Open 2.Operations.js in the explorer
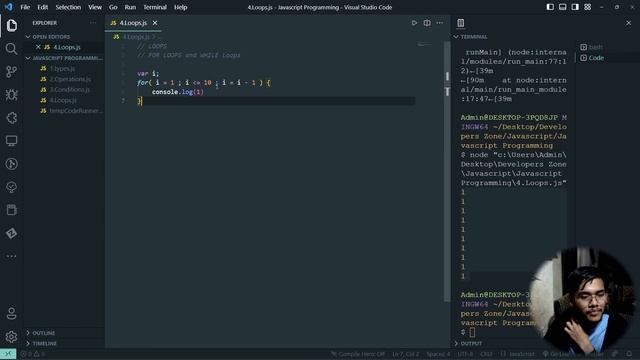This screenshot has width=640, height=360. 70,79
